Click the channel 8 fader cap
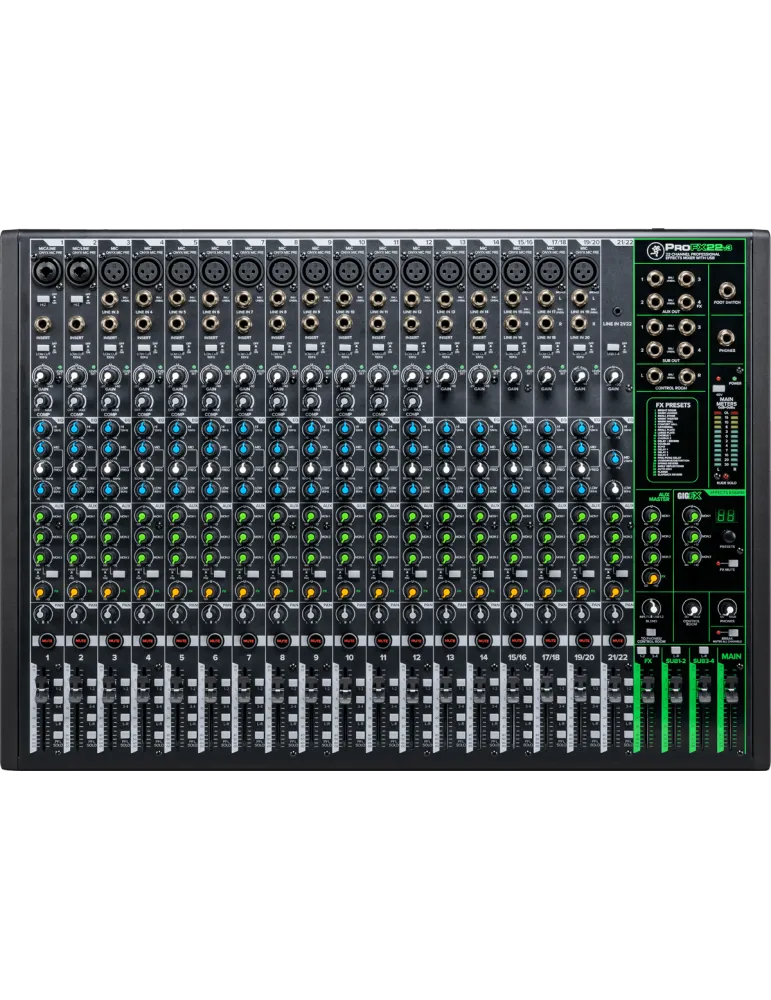This screenshot has height=1000, width=771. (277, 691)
